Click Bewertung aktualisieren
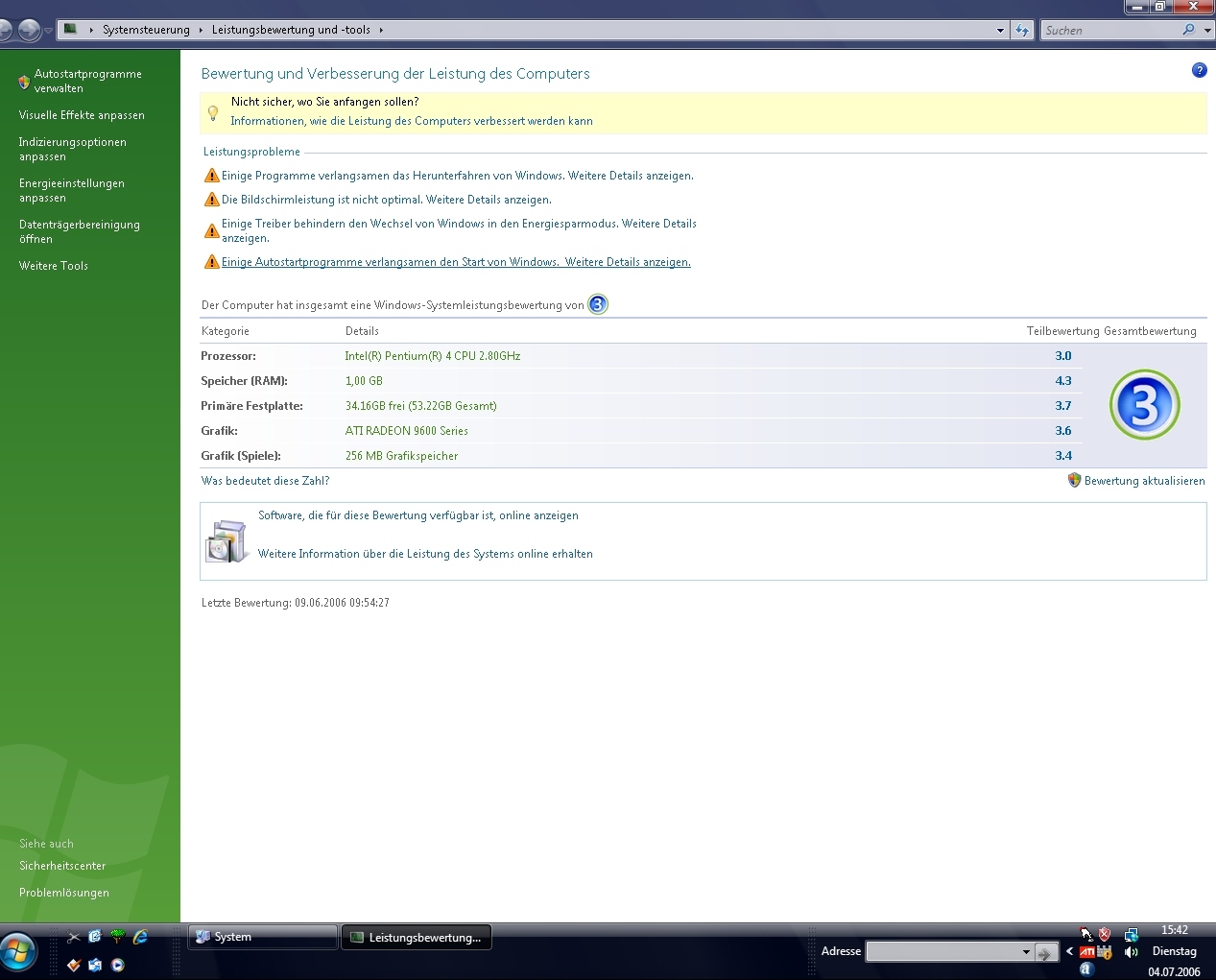 [1144, 481]
